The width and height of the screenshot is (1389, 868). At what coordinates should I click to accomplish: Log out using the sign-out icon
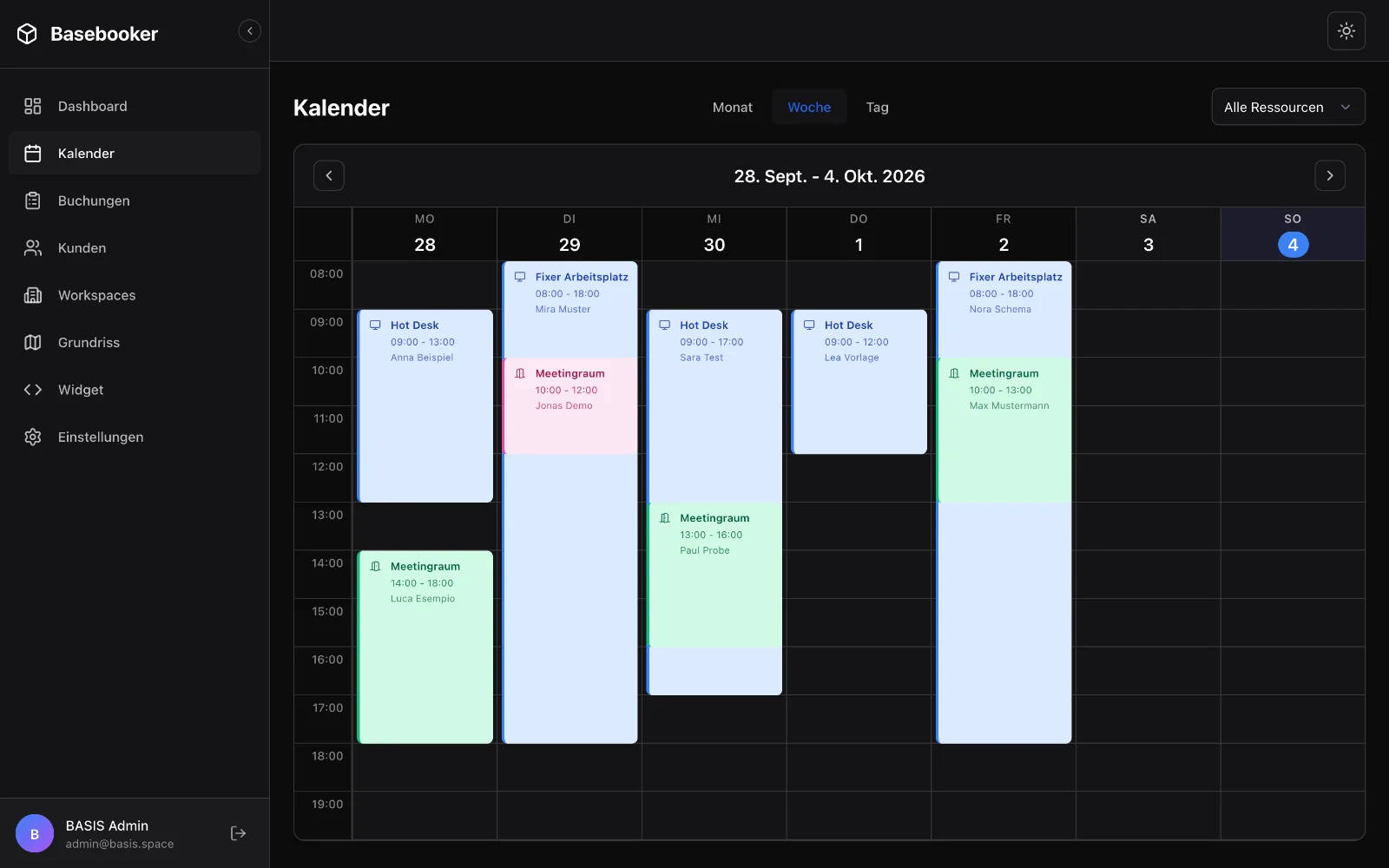pyautogui.click(x=238, y=833)
